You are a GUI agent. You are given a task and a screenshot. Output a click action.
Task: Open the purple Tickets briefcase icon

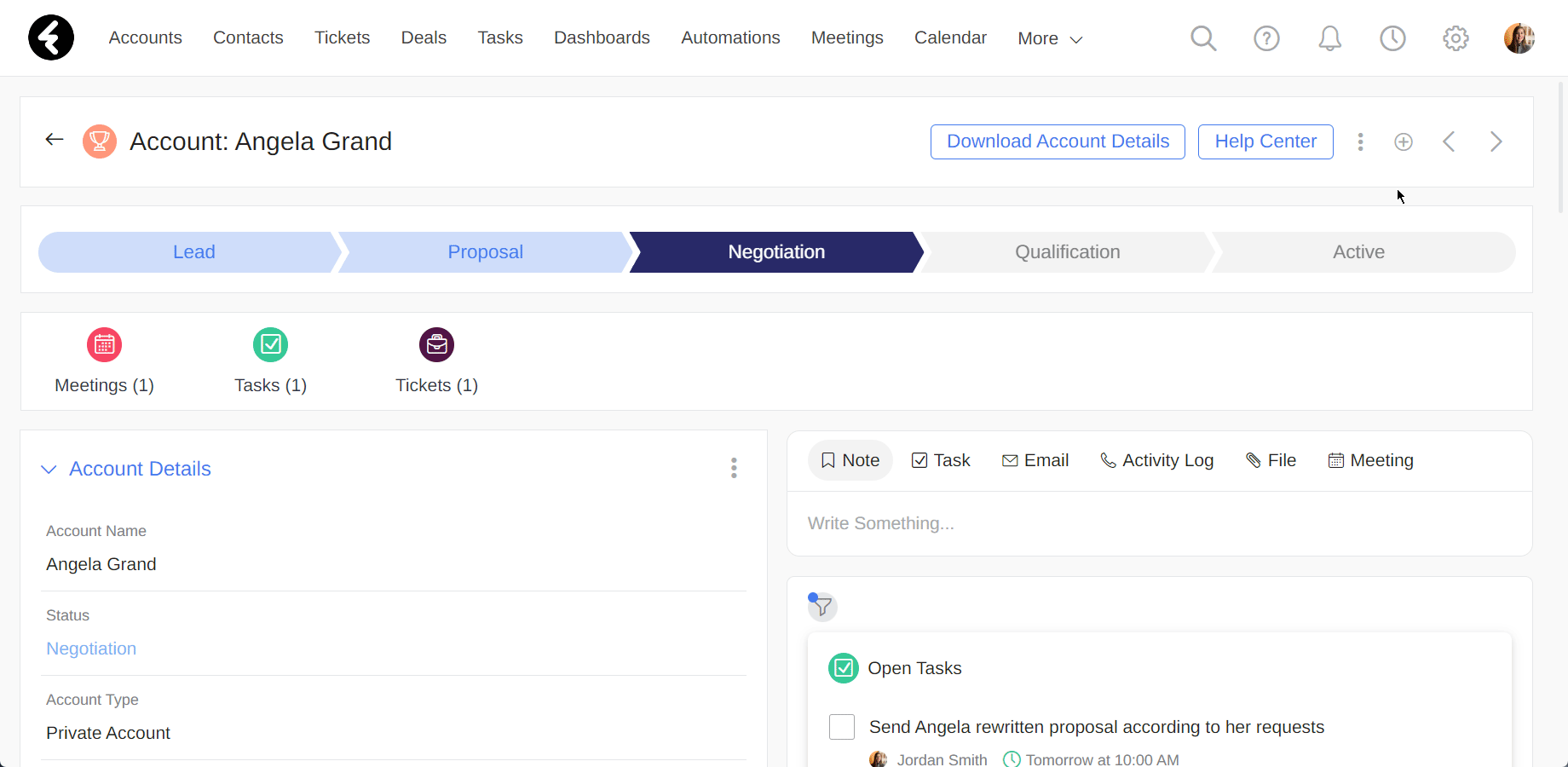click(436, 344)
